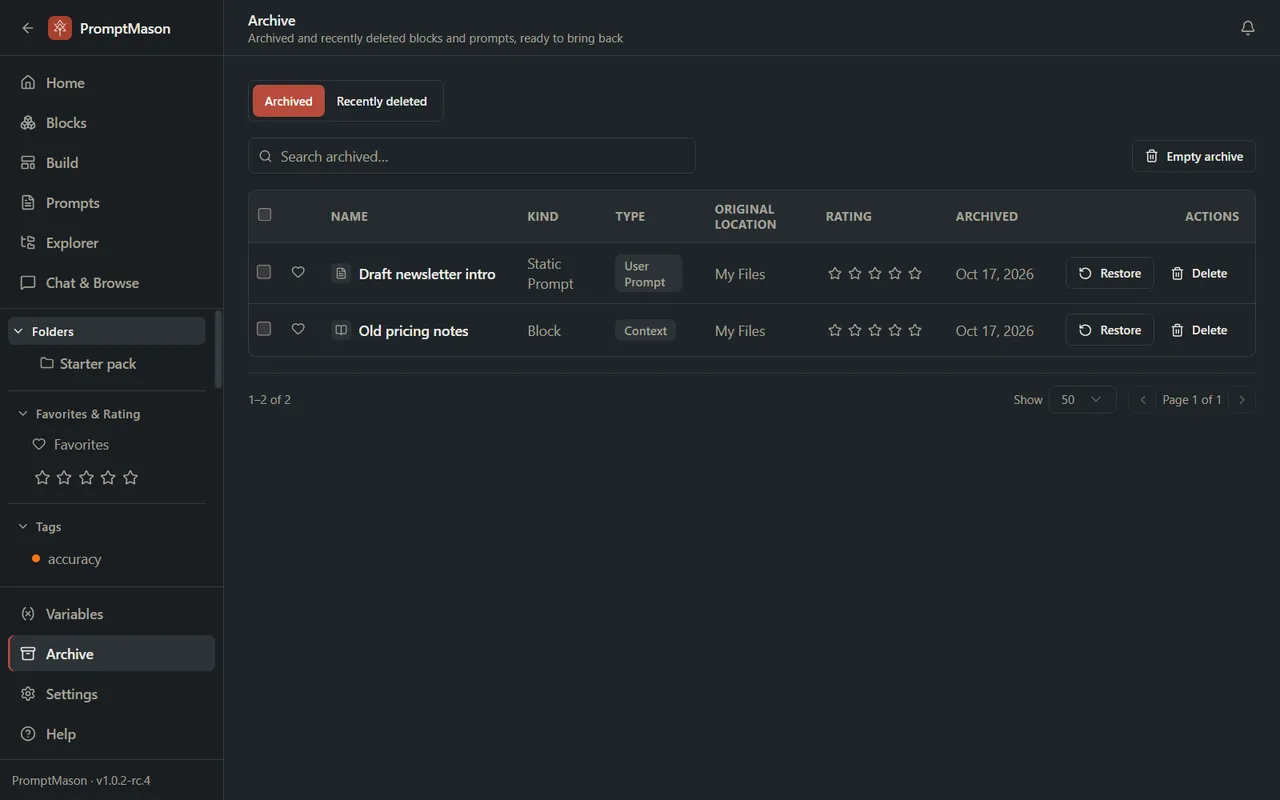Open Help in the sidebar

(x=111, y=734)
